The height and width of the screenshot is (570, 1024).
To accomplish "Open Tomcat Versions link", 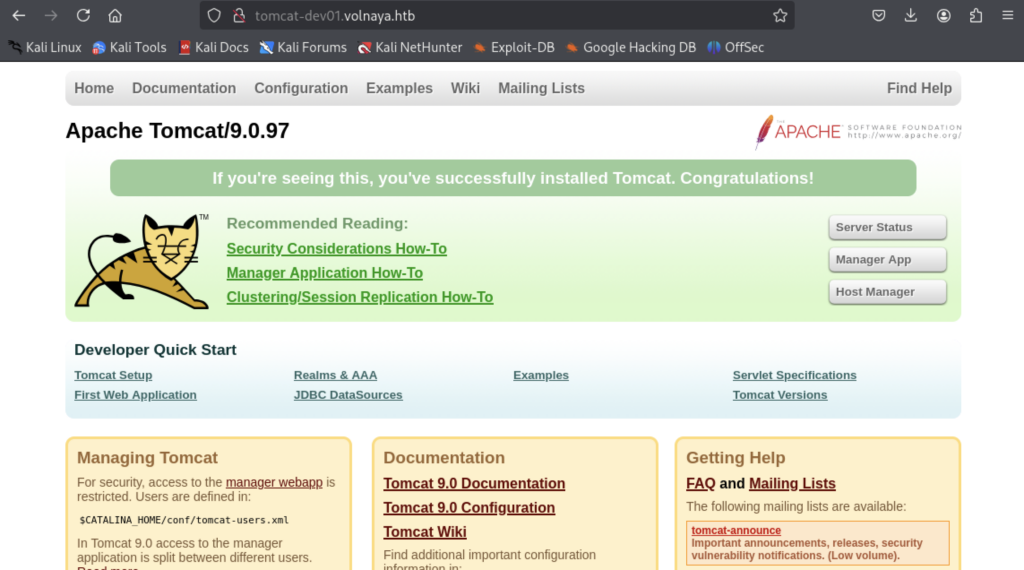I will (780, 395).
